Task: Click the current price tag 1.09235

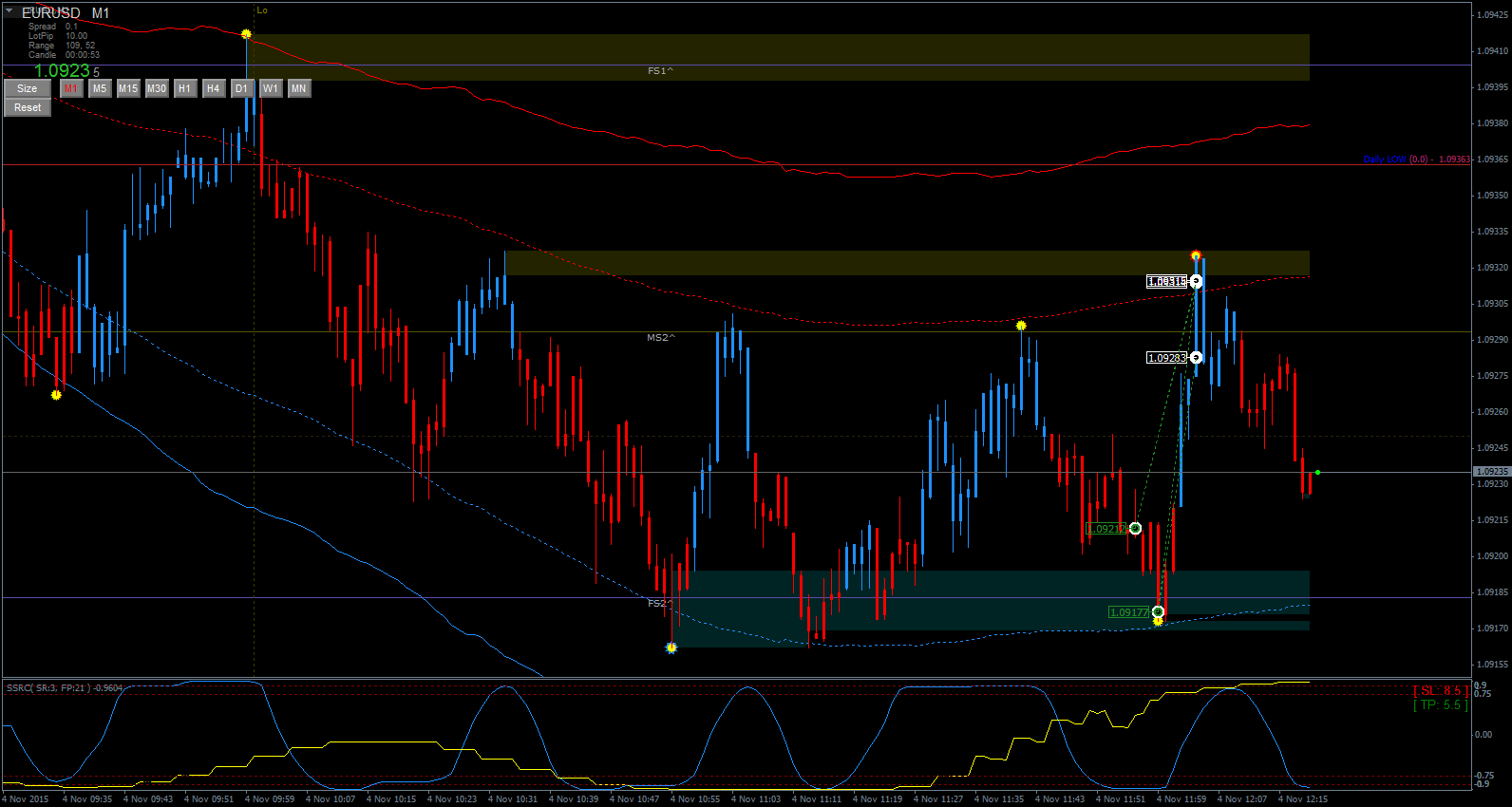Action: (x=1491, y=471)
